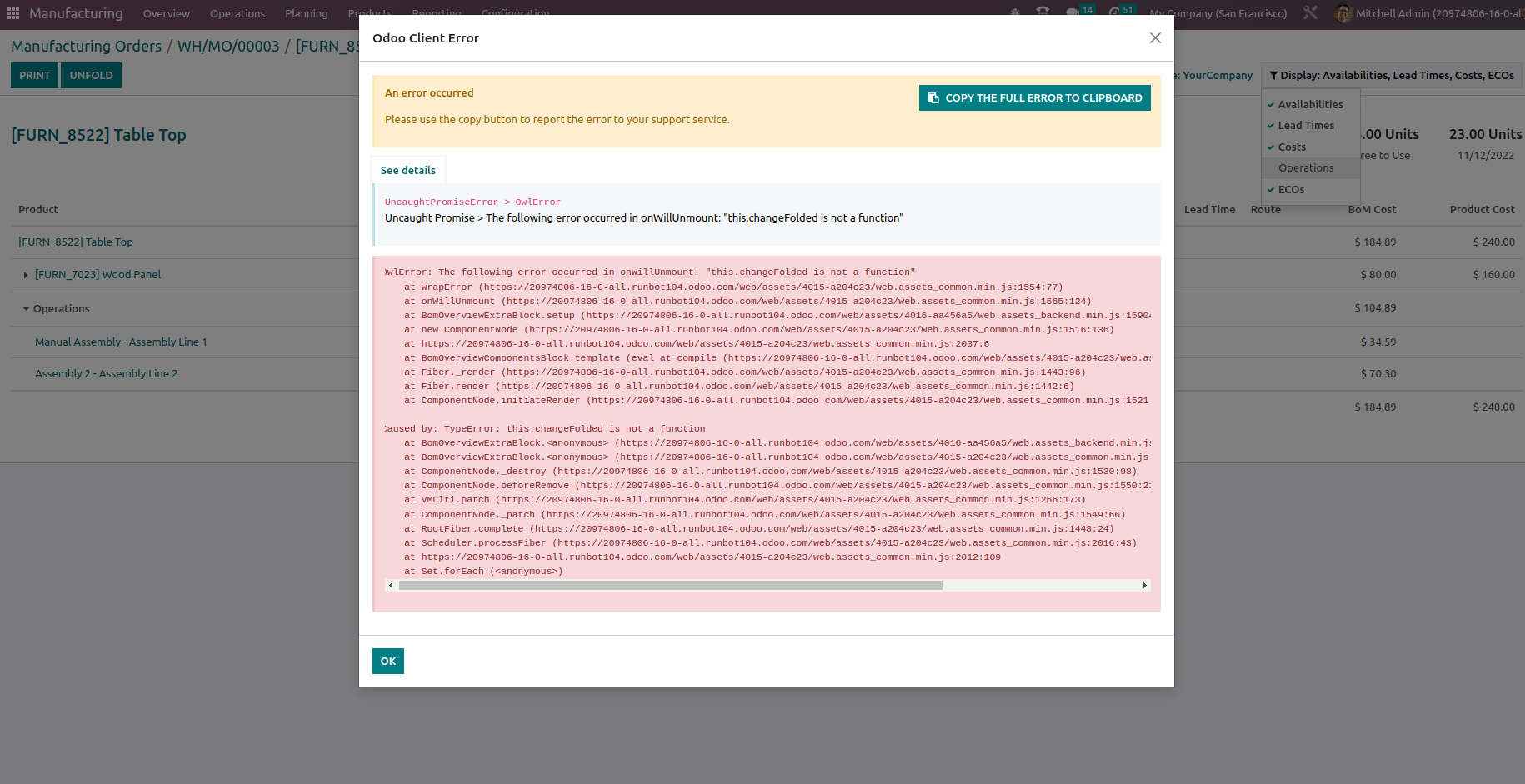Click the Display filter funnel icon
The height and width of the screenshot is (784, 1525).
pos(1273,75)
